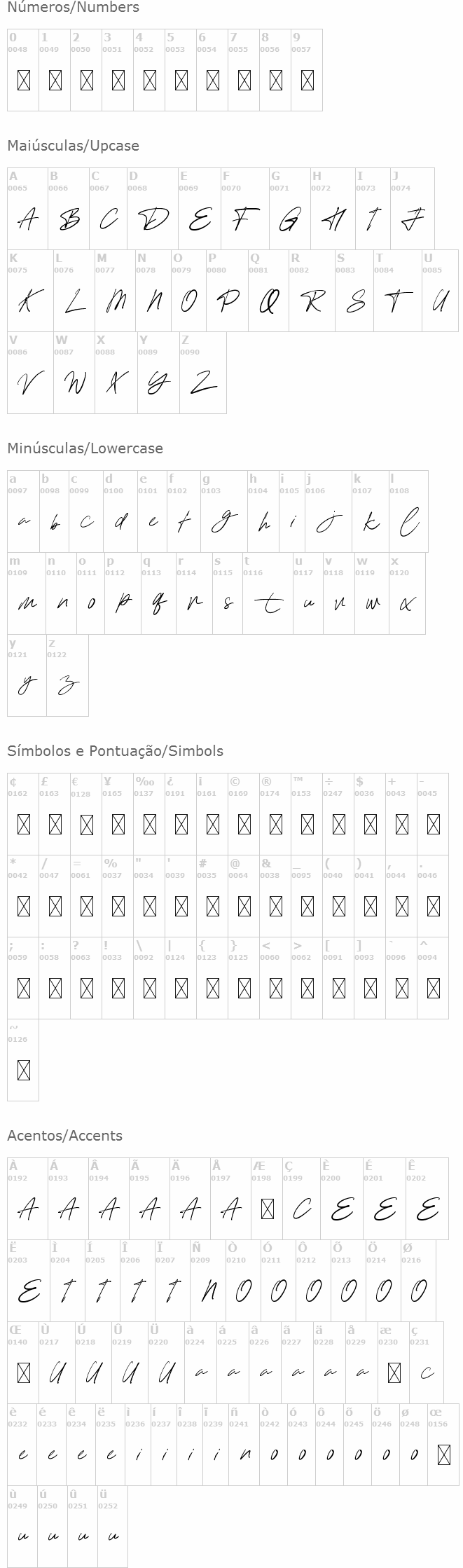Click the uppercase A glyph cell
463x1568 pixels.
click(x=27, y=209)
